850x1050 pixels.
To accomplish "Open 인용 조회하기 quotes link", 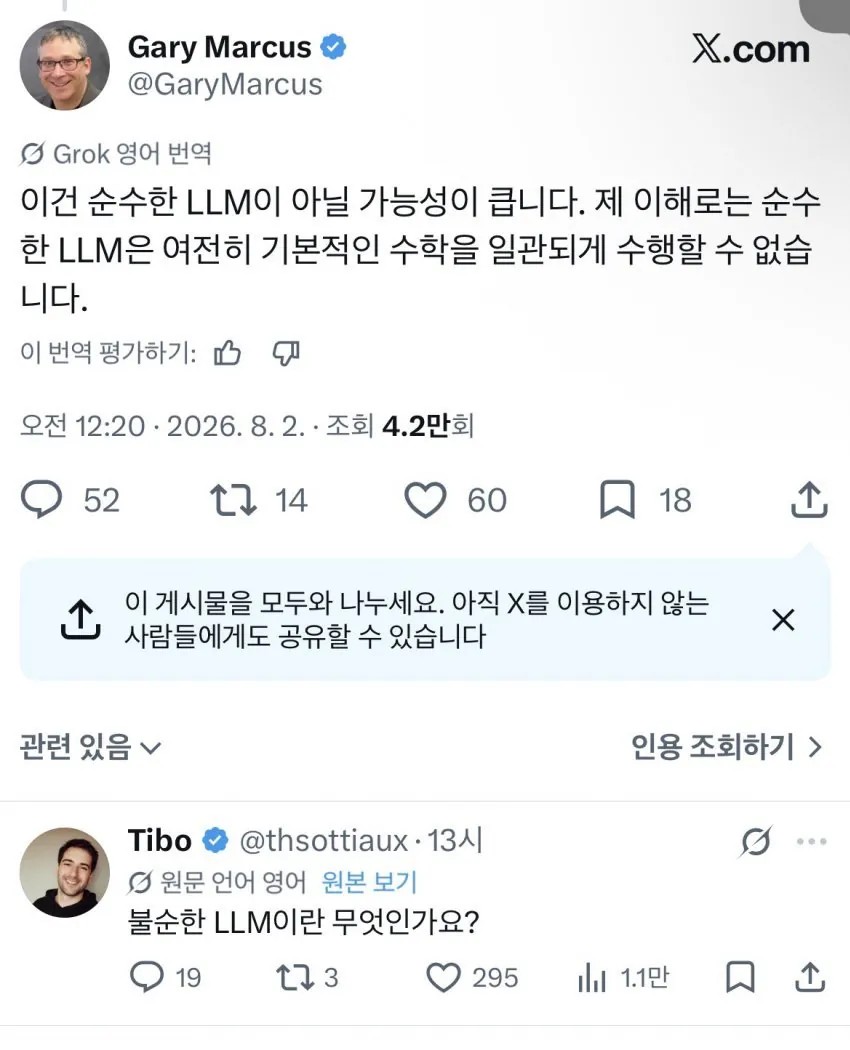I will tap(726, 747).
